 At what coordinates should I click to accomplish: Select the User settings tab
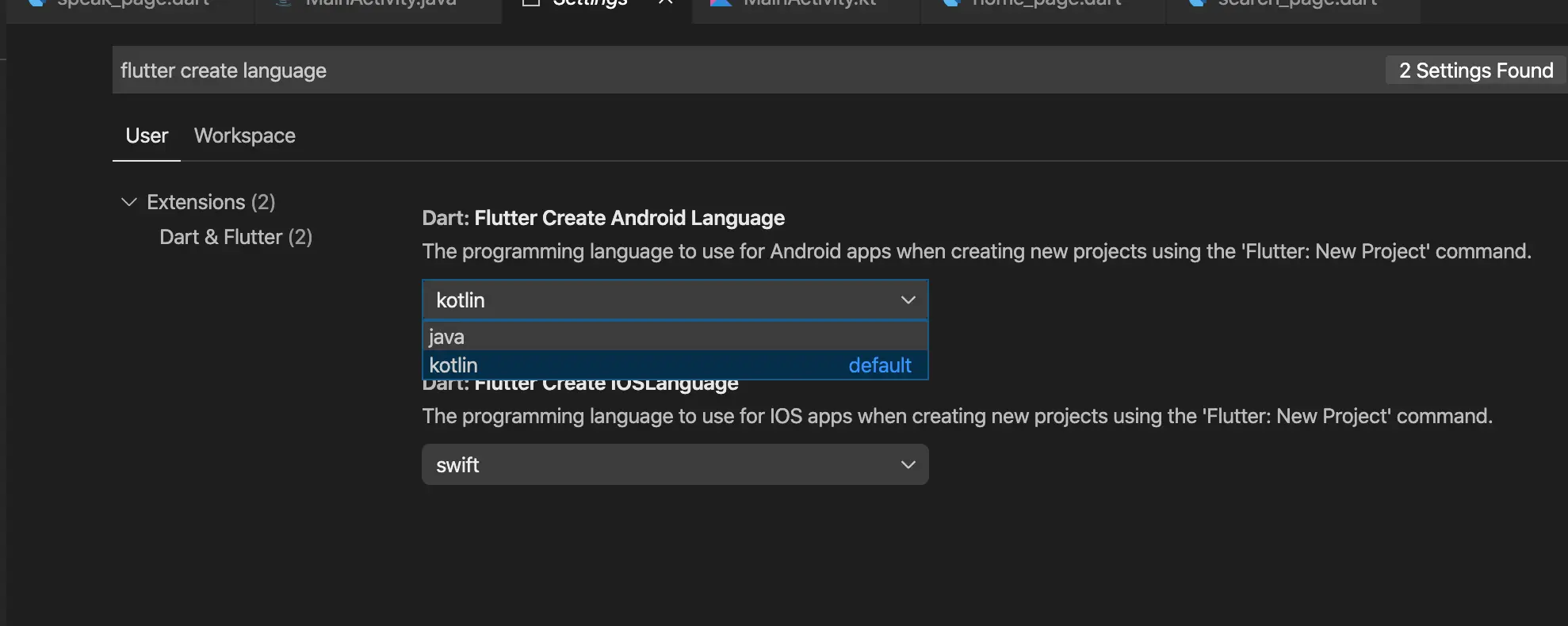point(147,136)
